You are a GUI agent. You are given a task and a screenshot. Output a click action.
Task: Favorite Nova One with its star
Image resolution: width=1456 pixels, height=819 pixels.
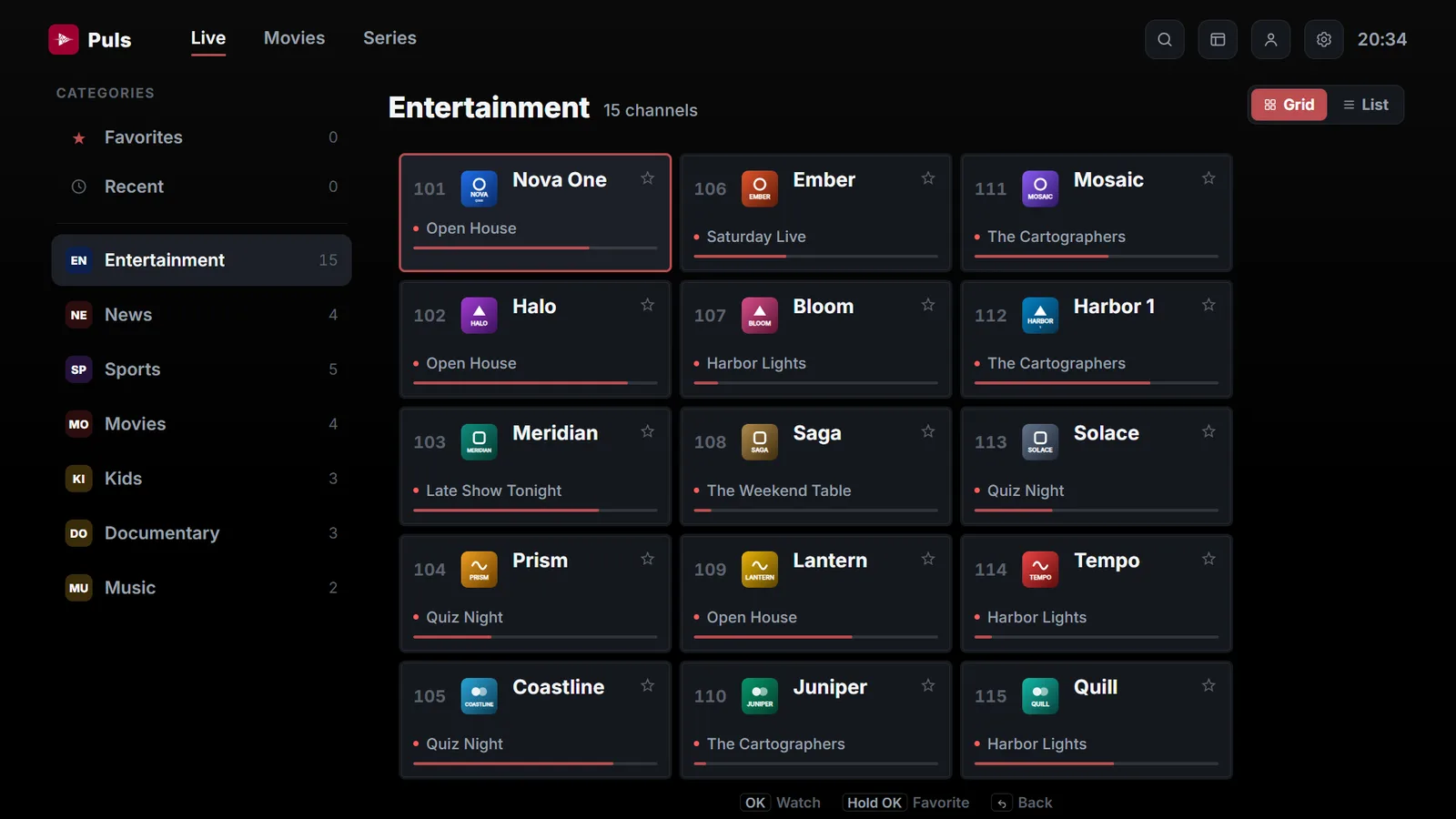(647, 178)
